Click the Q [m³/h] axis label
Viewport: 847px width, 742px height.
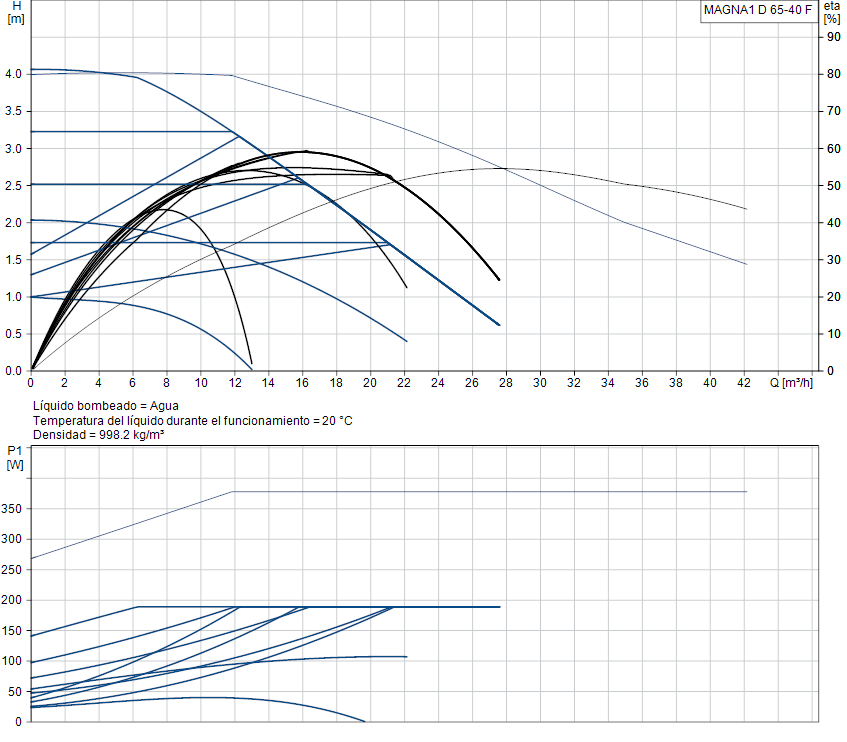[791, 383]
